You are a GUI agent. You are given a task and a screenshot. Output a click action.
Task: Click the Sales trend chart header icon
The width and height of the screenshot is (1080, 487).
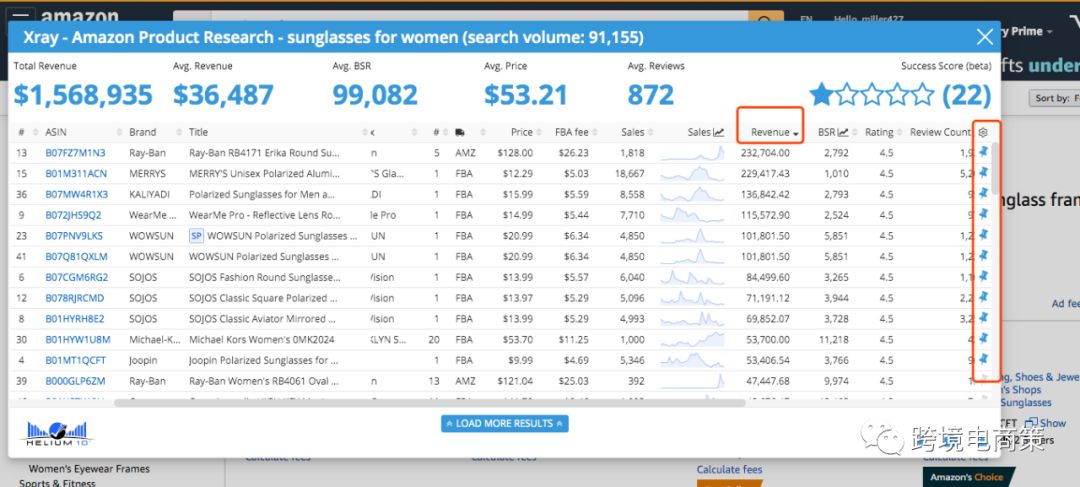tap(719, 132)
